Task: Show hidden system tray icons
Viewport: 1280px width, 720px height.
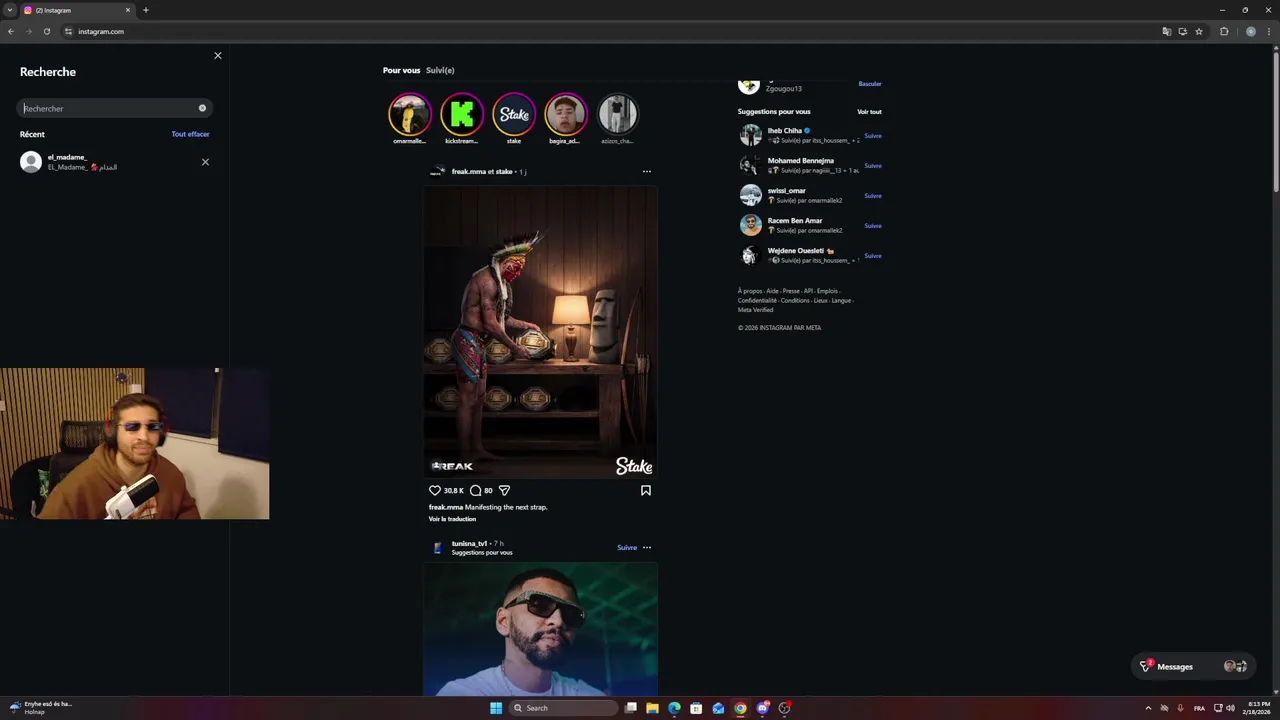Action: [x=1148, y=708]
